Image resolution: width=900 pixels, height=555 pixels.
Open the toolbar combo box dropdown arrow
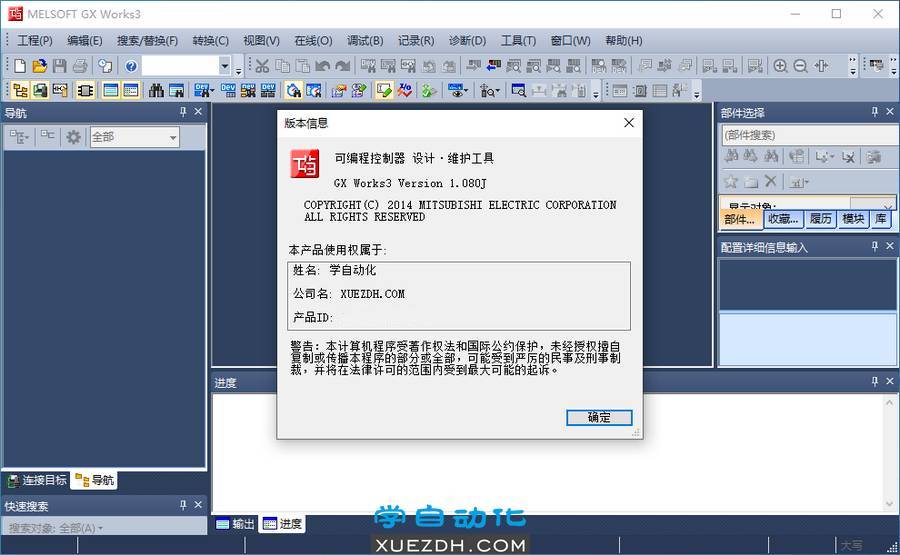click(224, 66)
